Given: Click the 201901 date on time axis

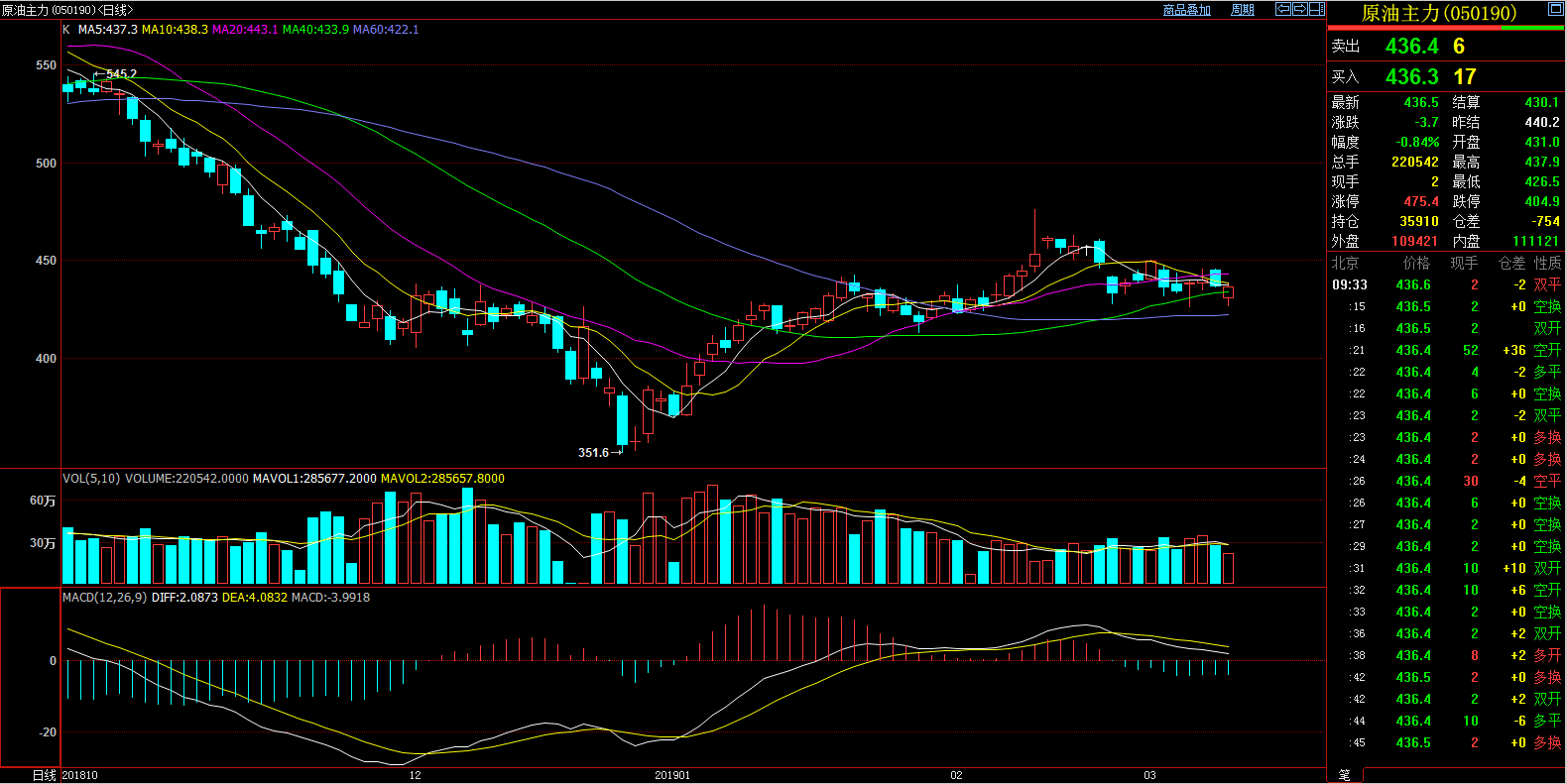Looking at the screenshot, I should (x=672, y=775).
